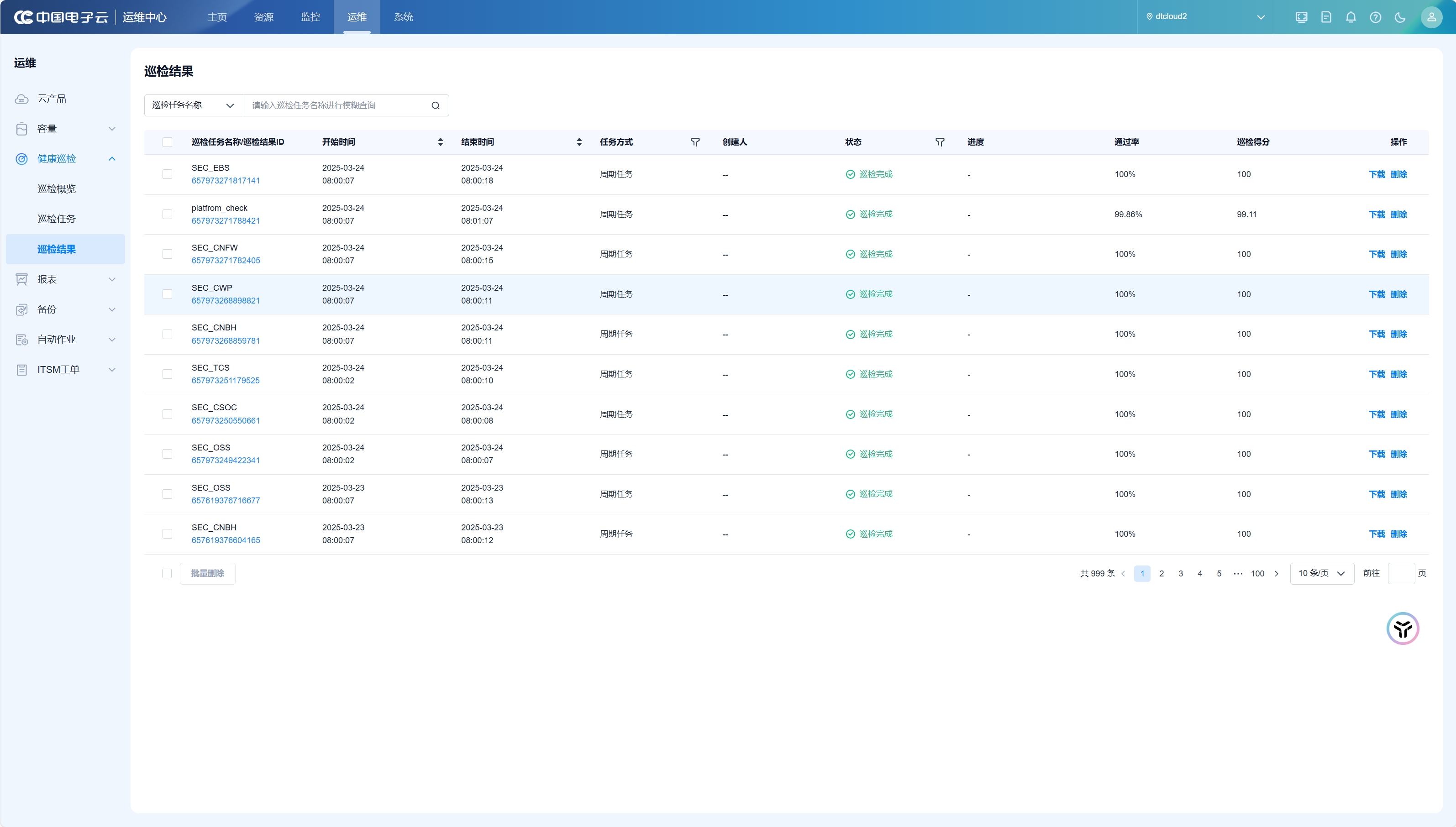Expand the 报表 sidebar menu
This screenshot has height=827, width=1456.
[112, 279]
